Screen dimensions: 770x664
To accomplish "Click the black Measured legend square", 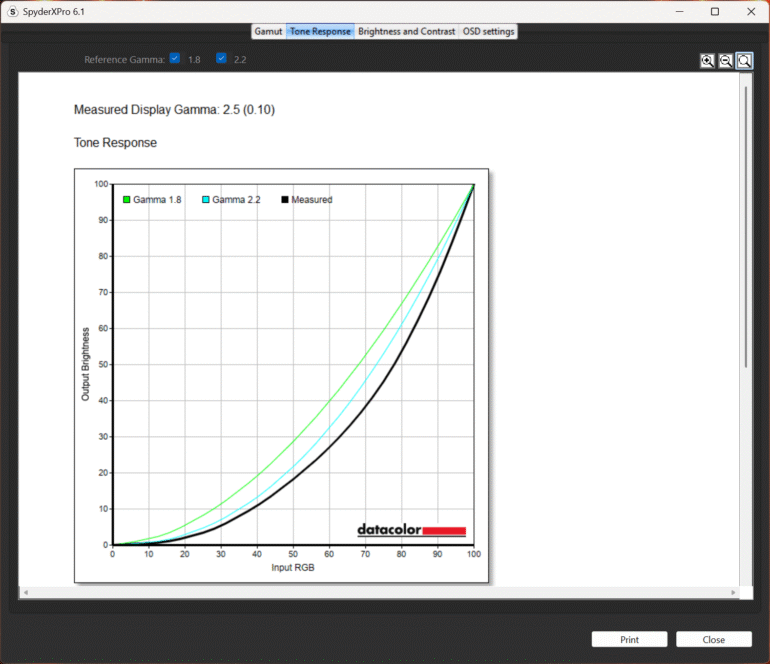I will 285,200.
